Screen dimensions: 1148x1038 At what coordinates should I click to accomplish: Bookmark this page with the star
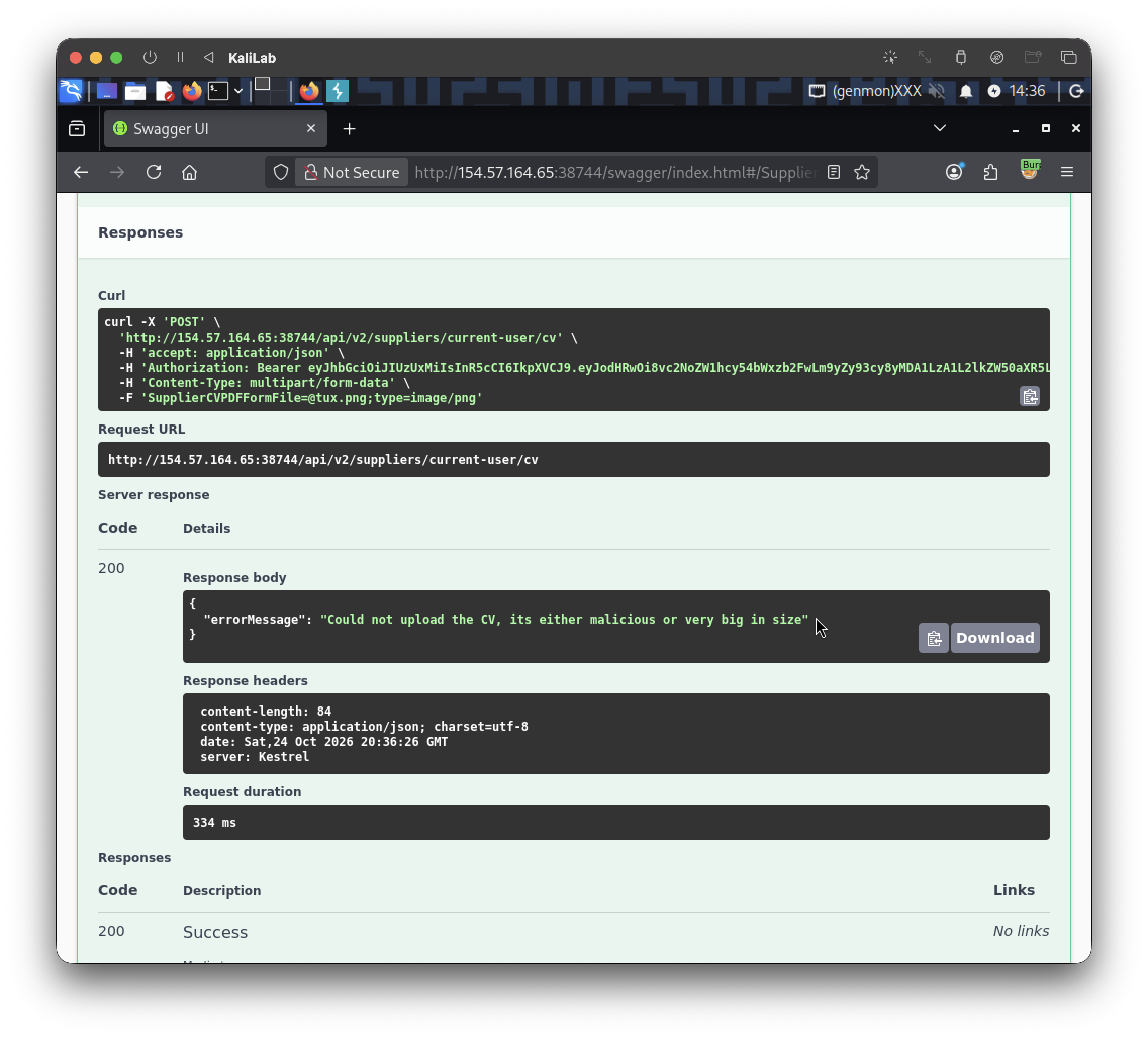pyautogui.click(x=862, y=172)
